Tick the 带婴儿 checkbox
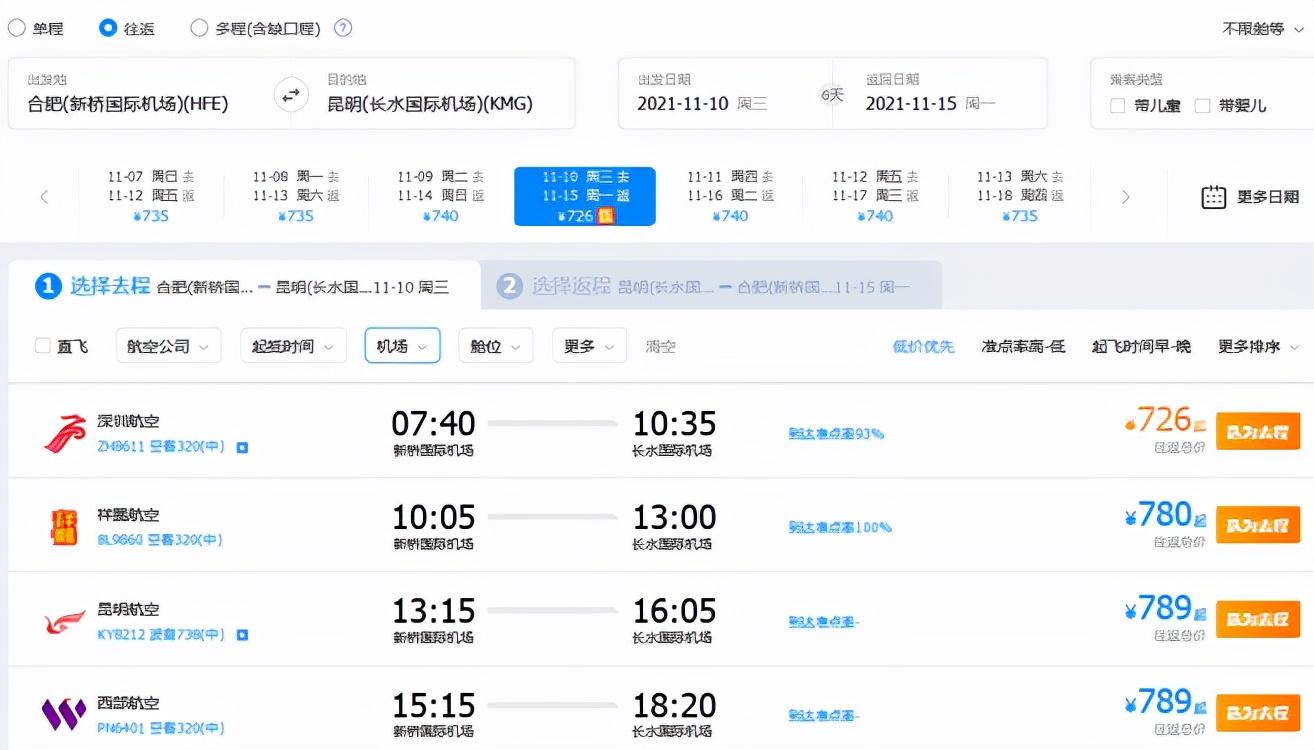The height and width of the screenshot is (750, 1314). tap(1203, 105)
